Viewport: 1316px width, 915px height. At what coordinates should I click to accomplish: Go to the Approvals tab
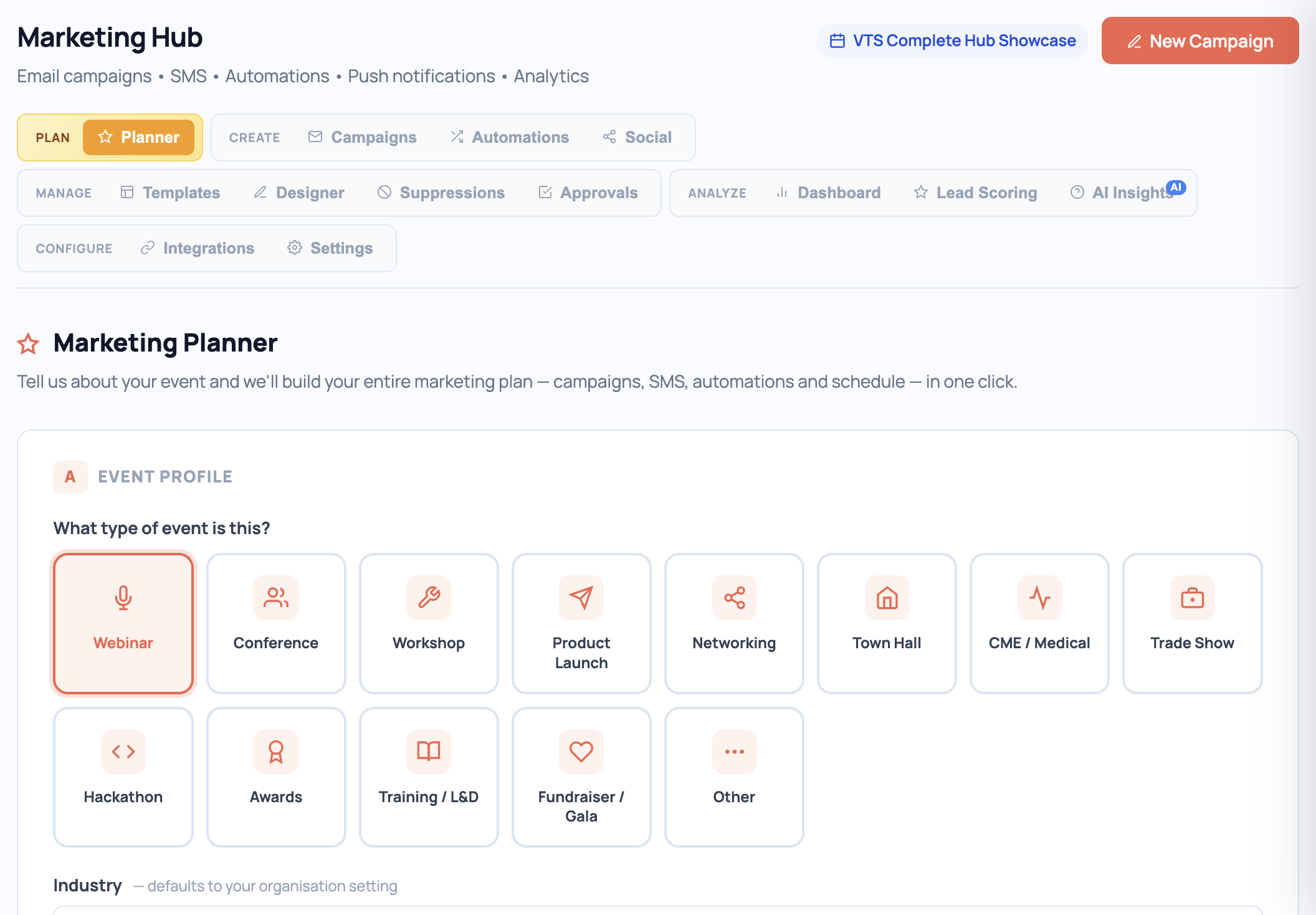[588, 193]
